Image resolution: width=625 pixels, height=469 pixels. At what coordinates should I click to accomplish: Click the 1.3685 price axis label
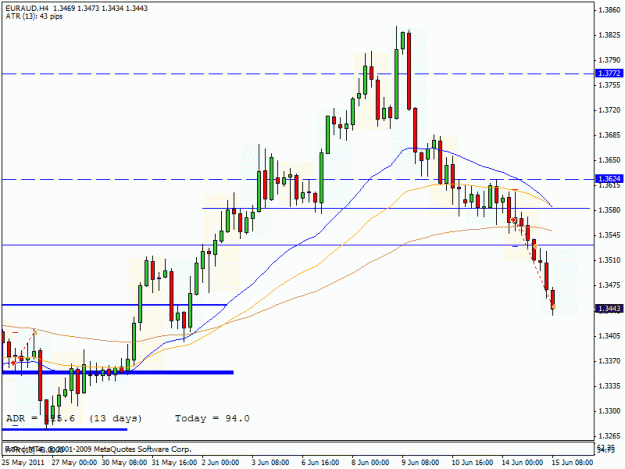[609, 135]
